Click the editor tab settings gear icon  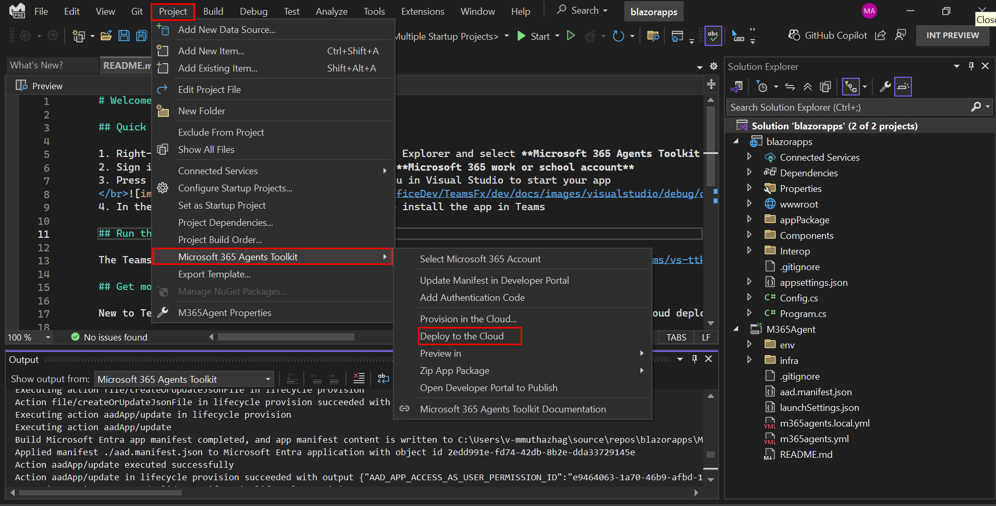(x=713, y=66)
